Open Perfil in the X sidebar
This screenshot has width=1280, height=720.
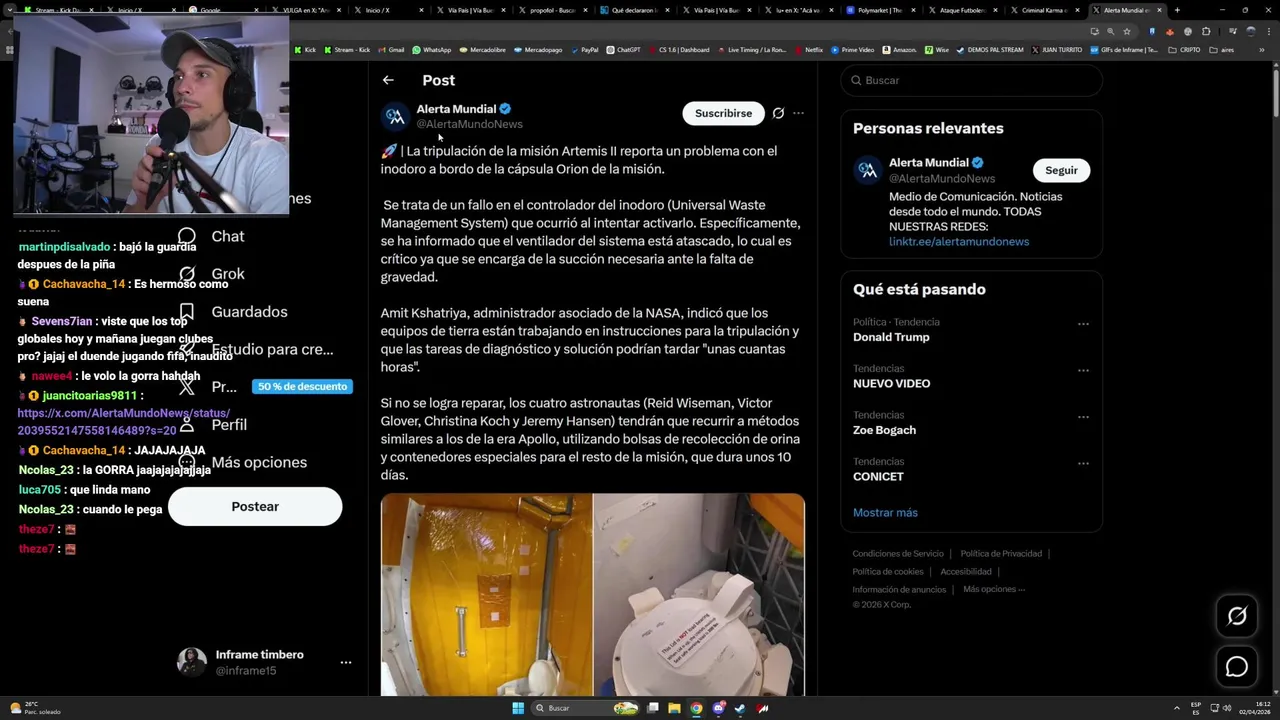pyautogui.click(x=213, y=424)
